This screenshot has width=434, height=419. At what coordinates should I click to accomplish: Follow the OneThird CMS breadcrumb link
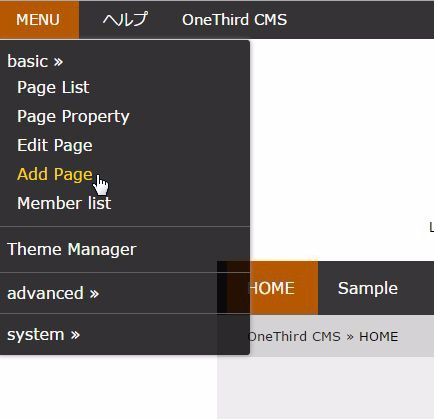295,337
